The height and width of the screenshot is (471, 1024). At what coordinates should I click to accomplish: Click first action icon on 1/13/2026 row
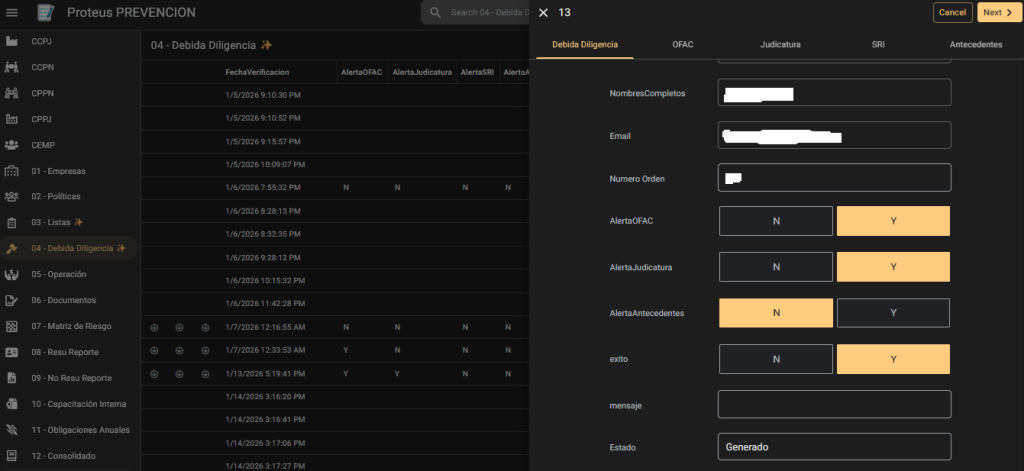point(154,373)
